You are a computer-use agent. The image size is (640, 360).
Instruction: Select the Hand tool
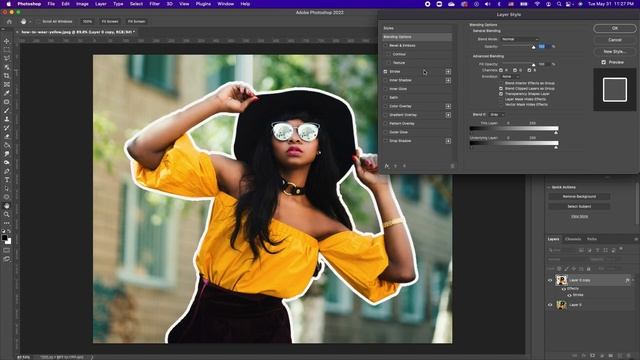(x=7, y=206)
